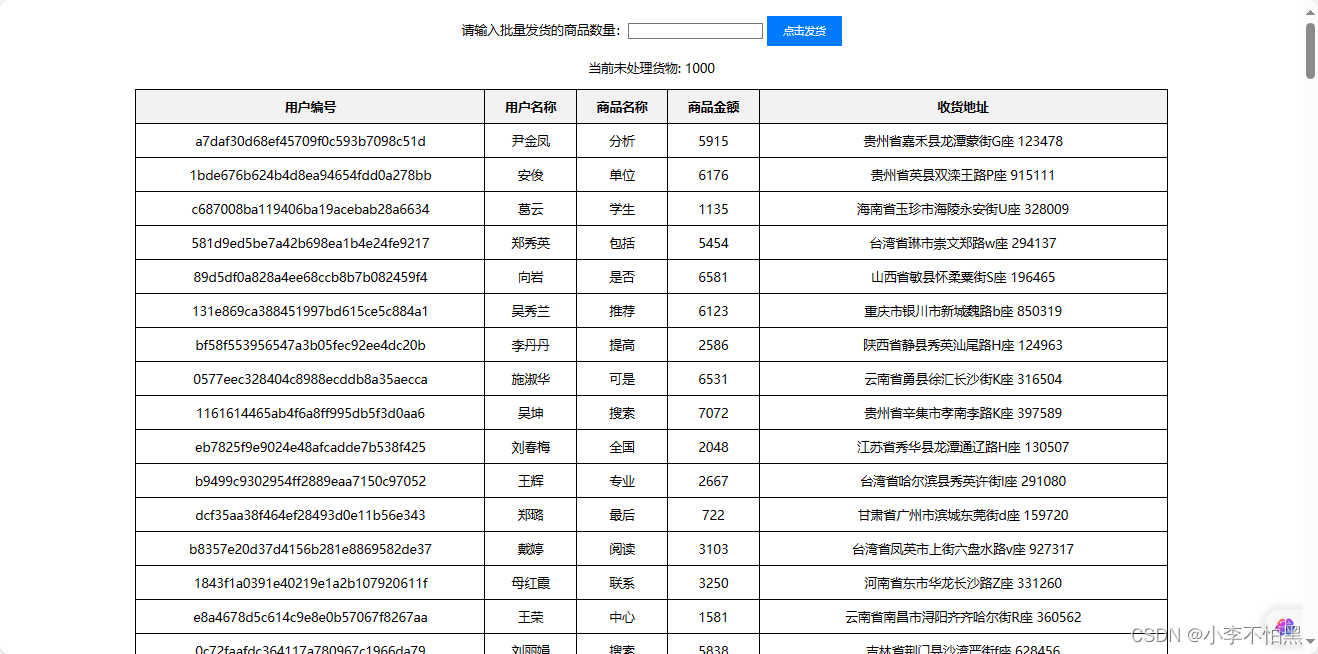Click user ID dcf35aa38f464ef28493d0e11b56e343
The image size is (1318, 654).
tap(310, 515)
